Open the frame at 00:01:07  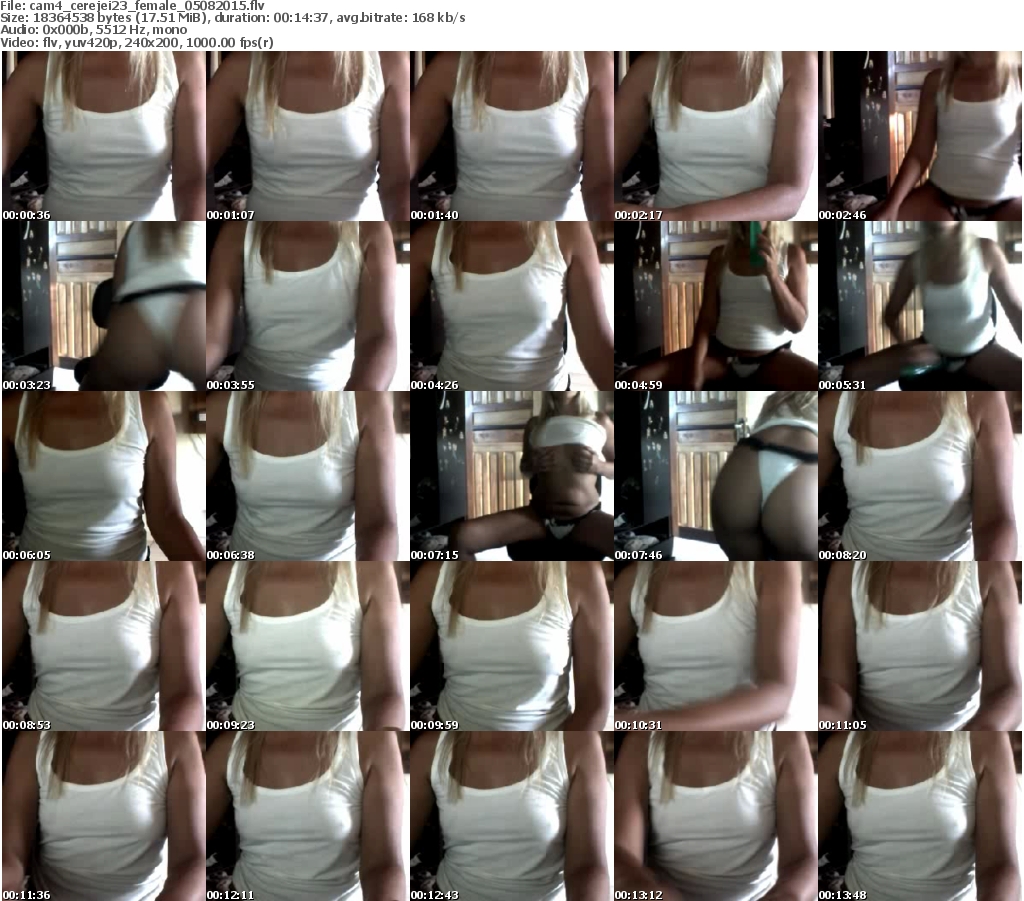(x=308, y=136)
